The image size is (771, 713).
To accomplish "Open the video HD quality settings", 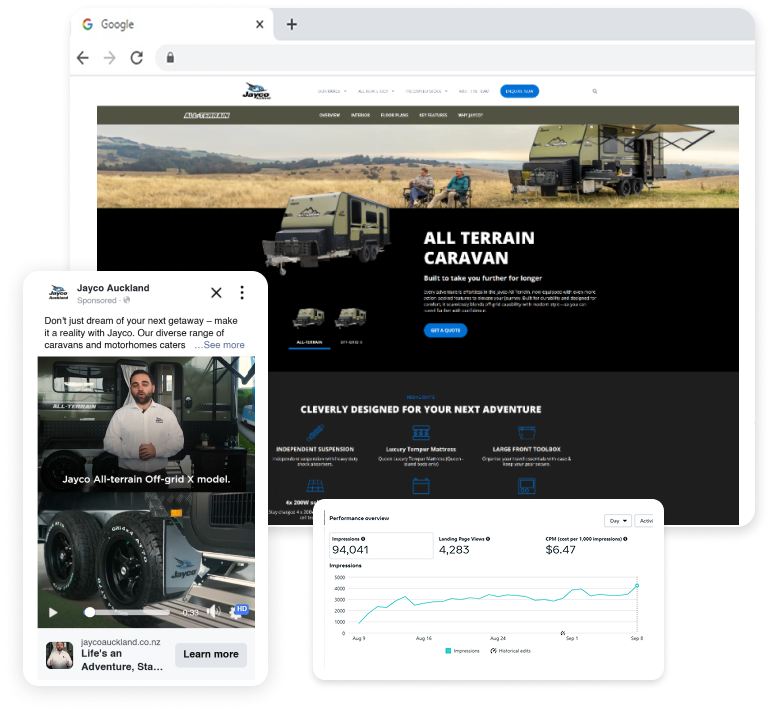I will pos(240,609).
